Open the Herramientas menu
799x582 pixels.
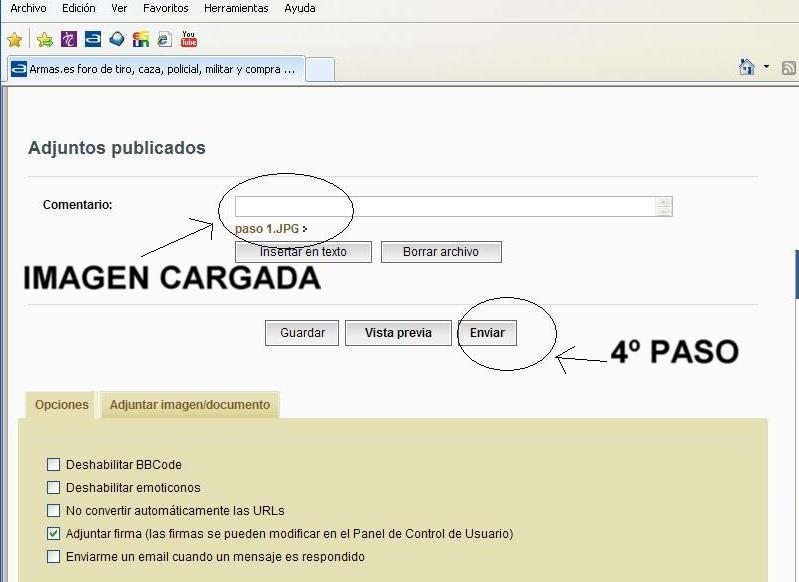click(x=236, y=8)
